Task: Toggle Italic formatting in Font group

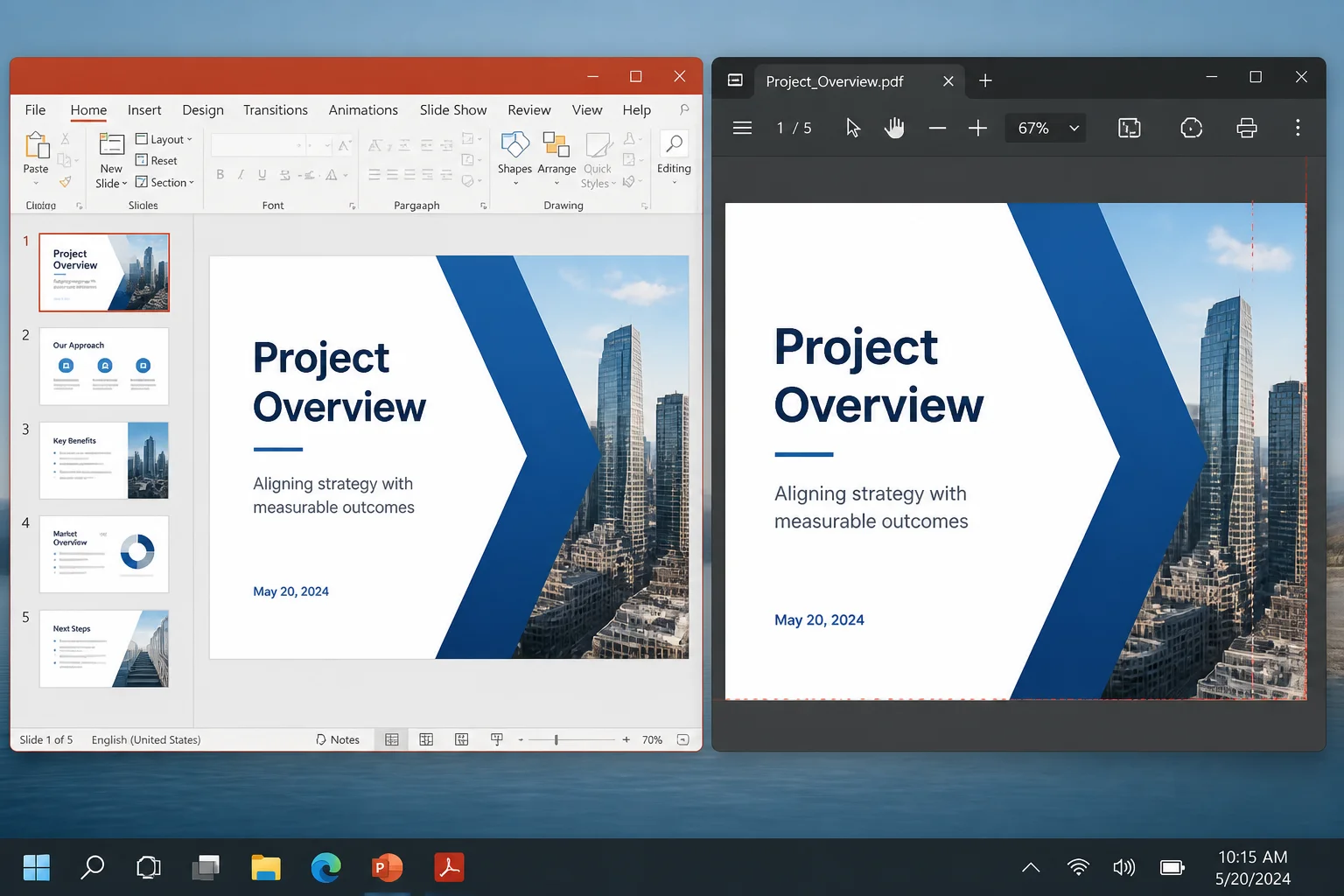Action: click(241, 174)
